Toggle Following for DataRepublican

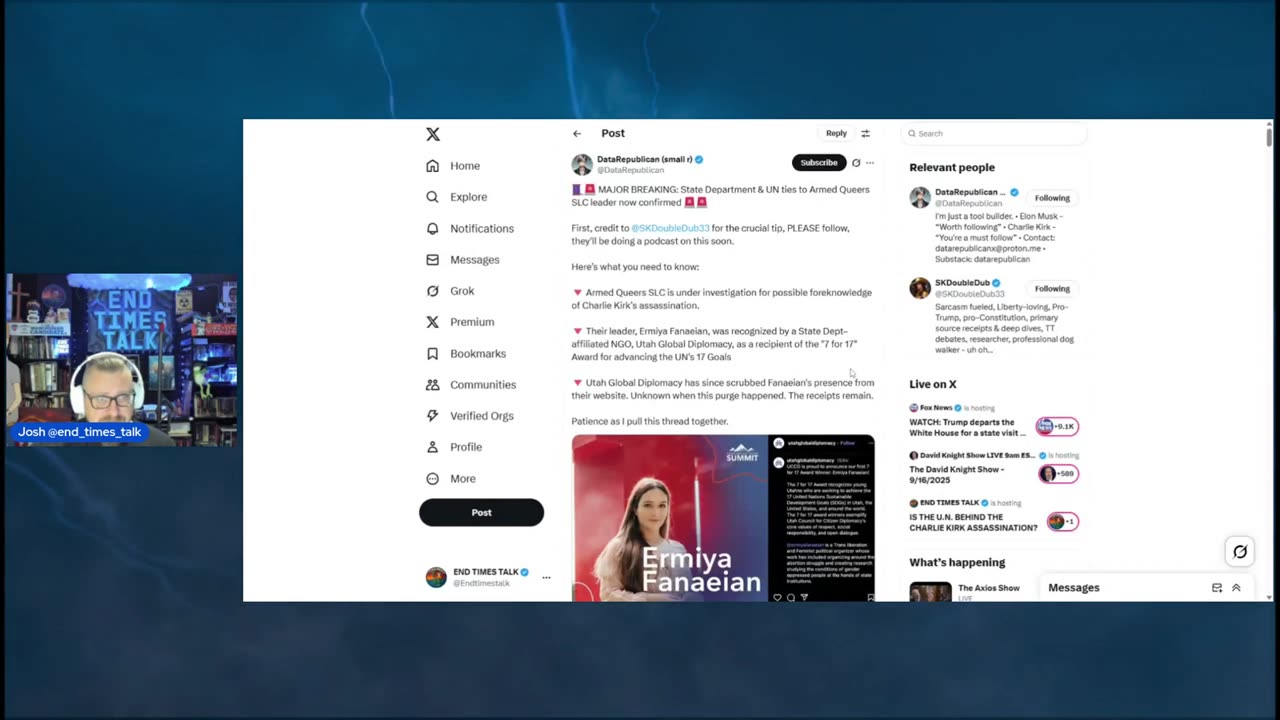1052,198
